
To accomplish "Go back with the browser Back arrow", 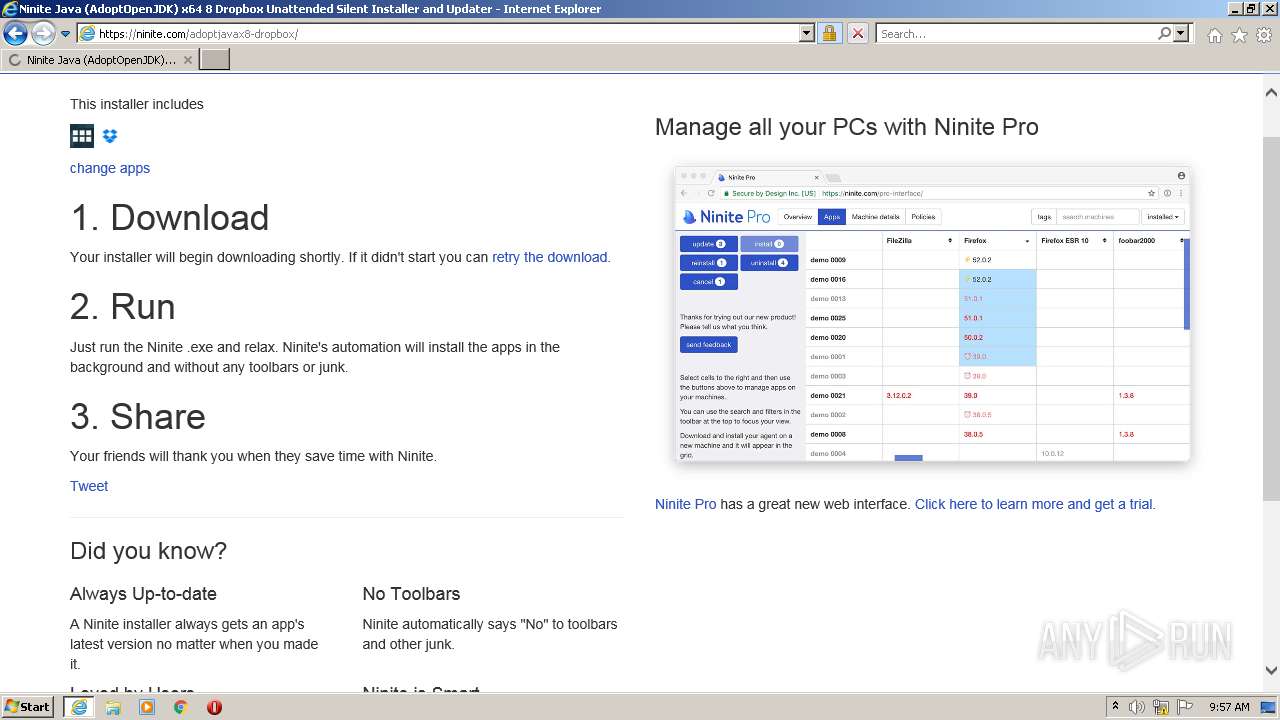I will 15,33.
